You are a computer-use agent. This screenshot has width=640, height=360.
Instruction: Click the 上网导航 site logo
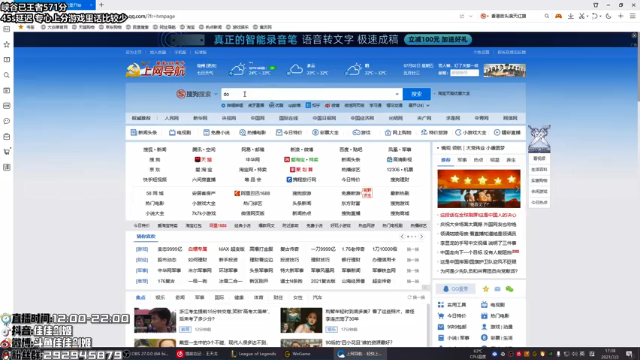pyautogui.click(x=156, y=69)
